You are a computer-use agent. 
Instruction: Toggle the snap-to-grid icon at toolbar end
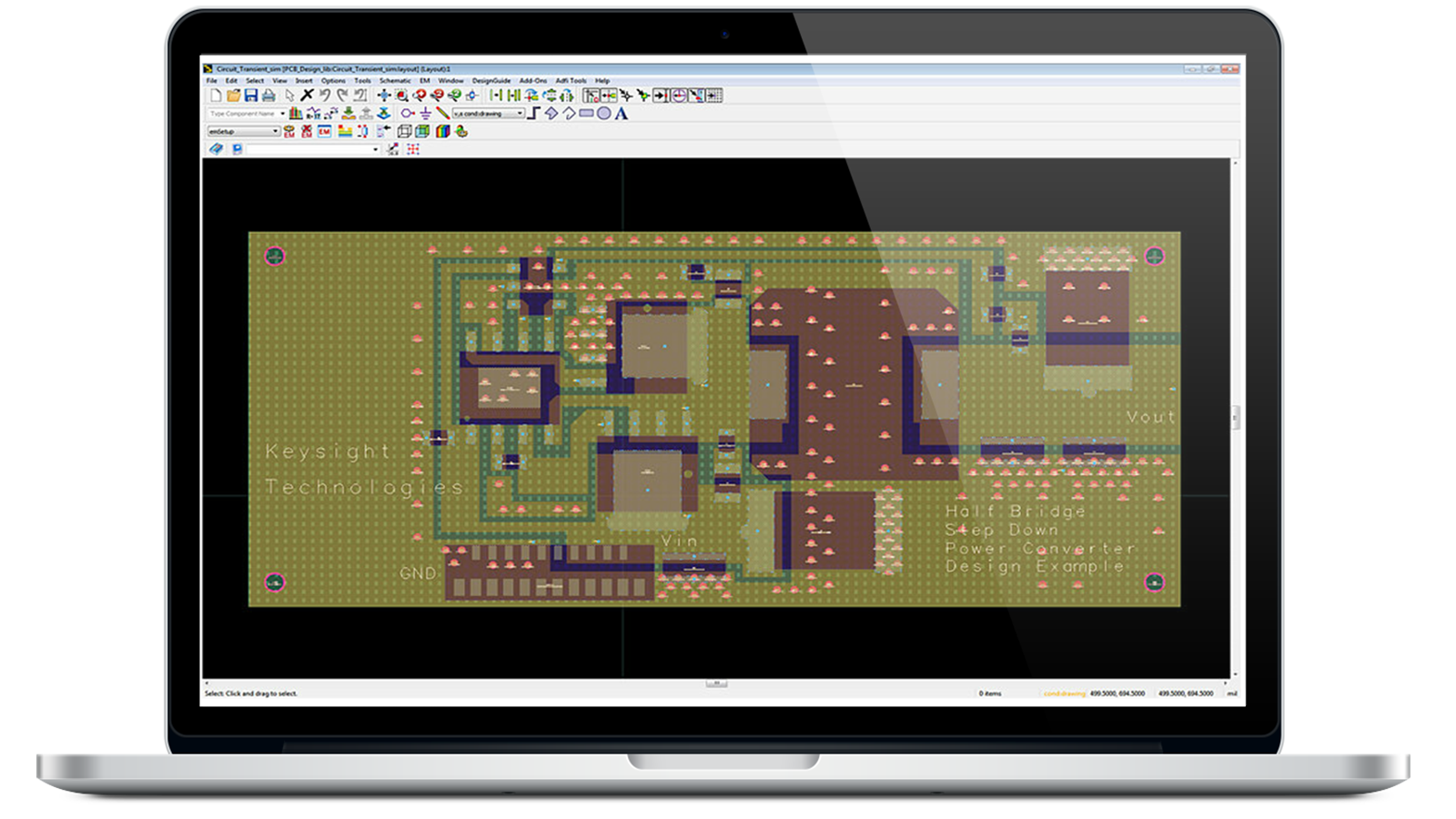pyautogui.click(x=714, y=96)
